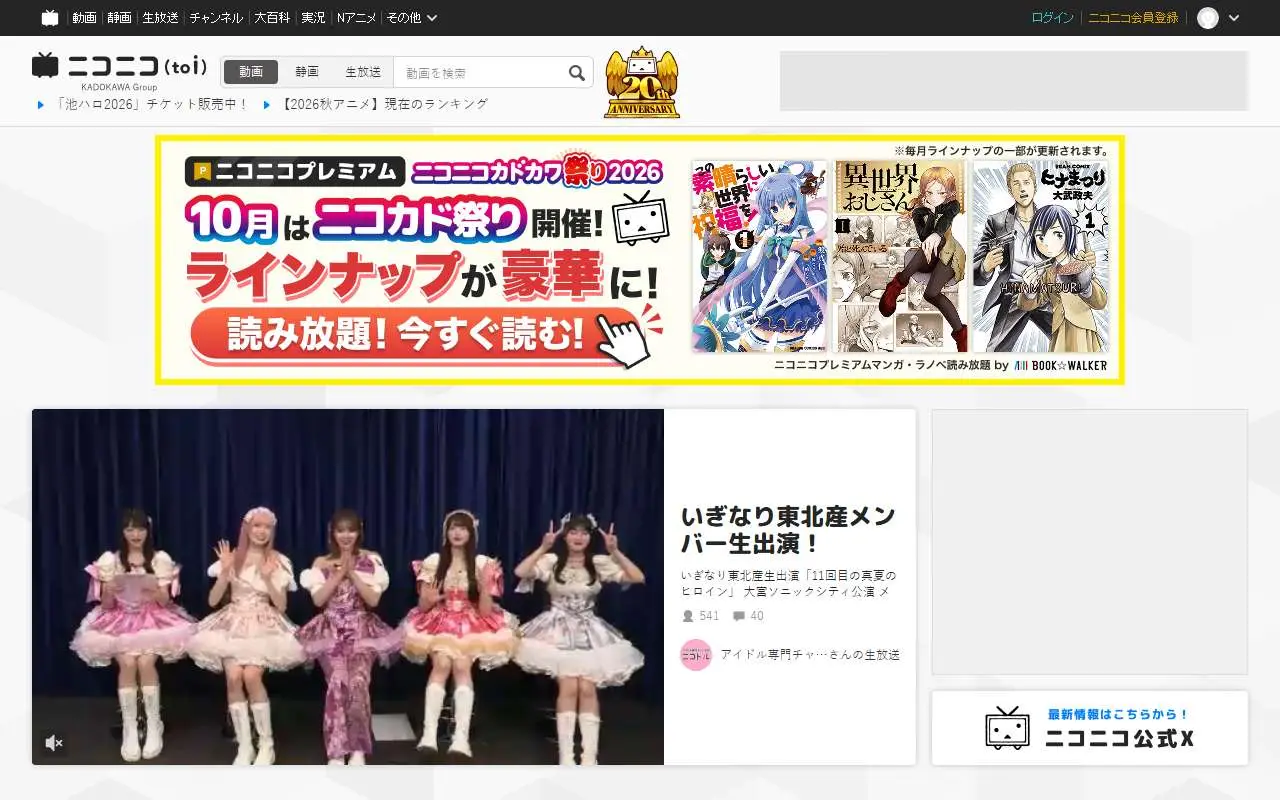
Task: Open the 動画 top navigation item
Action: [x=84, y=18]
